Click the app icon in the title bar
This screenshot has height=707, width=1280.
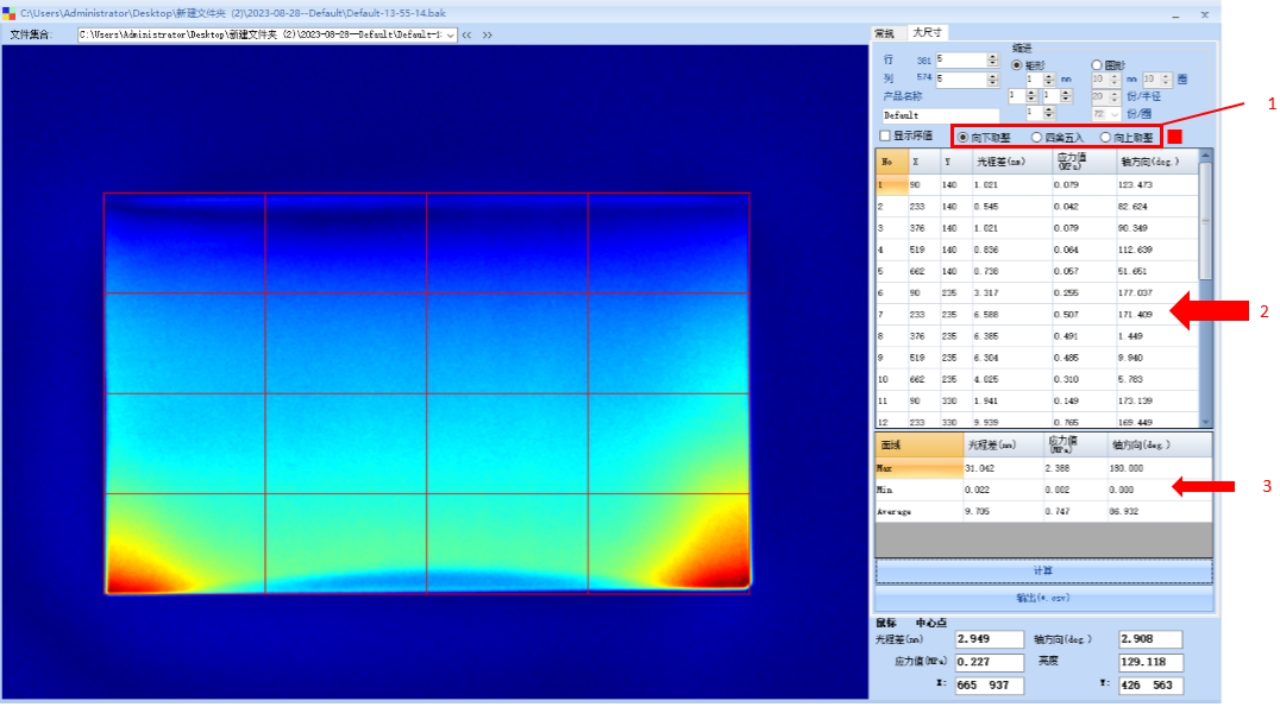click(9, 14)
